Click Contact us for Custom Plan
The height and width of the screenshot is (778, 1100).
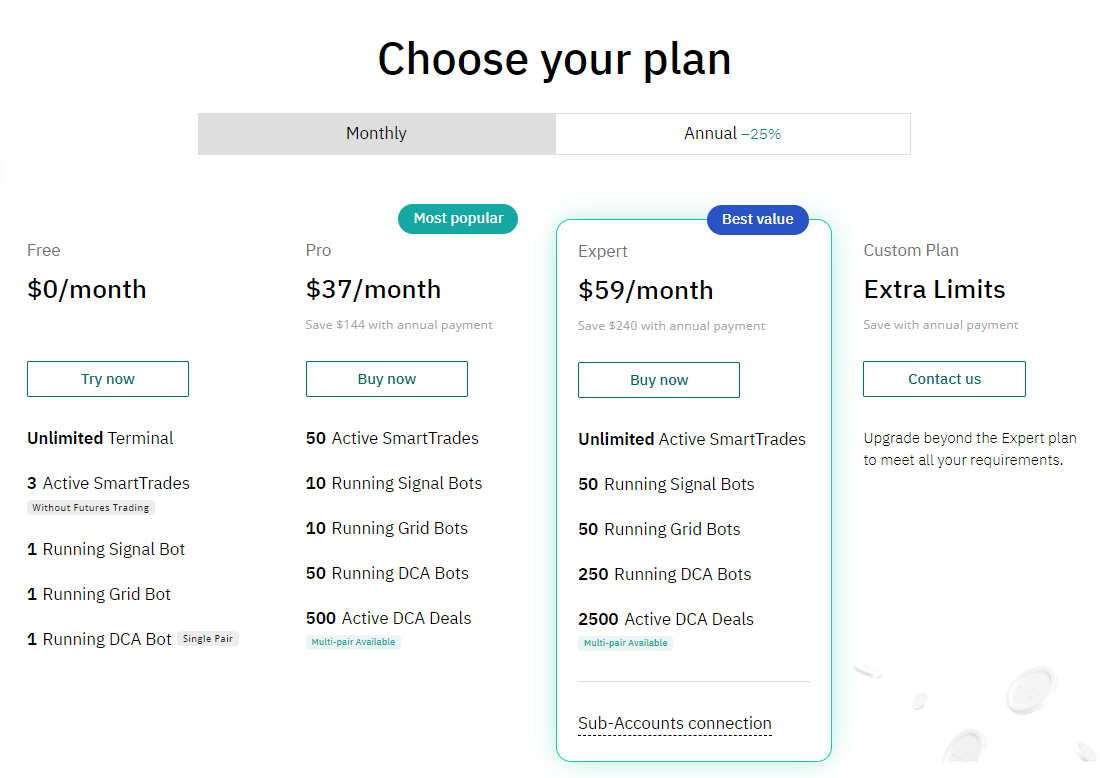tap(944, 379)
